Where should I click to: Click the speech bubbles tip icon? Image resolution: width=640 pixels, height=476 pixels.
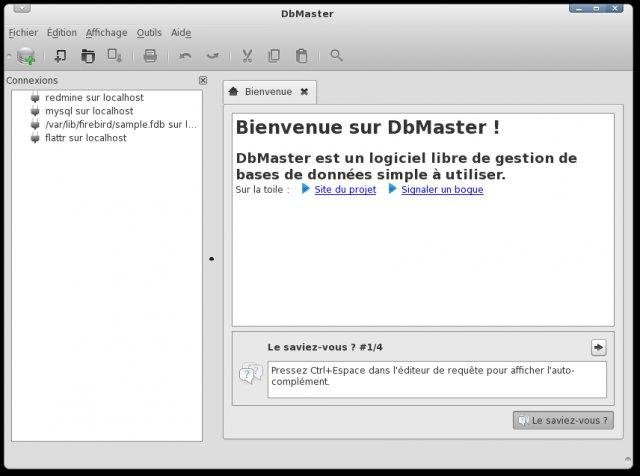coord(251,373)
